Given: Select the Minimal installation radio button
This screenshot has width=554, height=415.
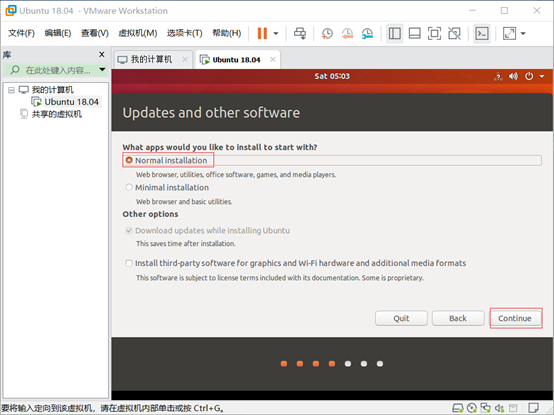Looking at the screenshot, I should tap(129, 187).
